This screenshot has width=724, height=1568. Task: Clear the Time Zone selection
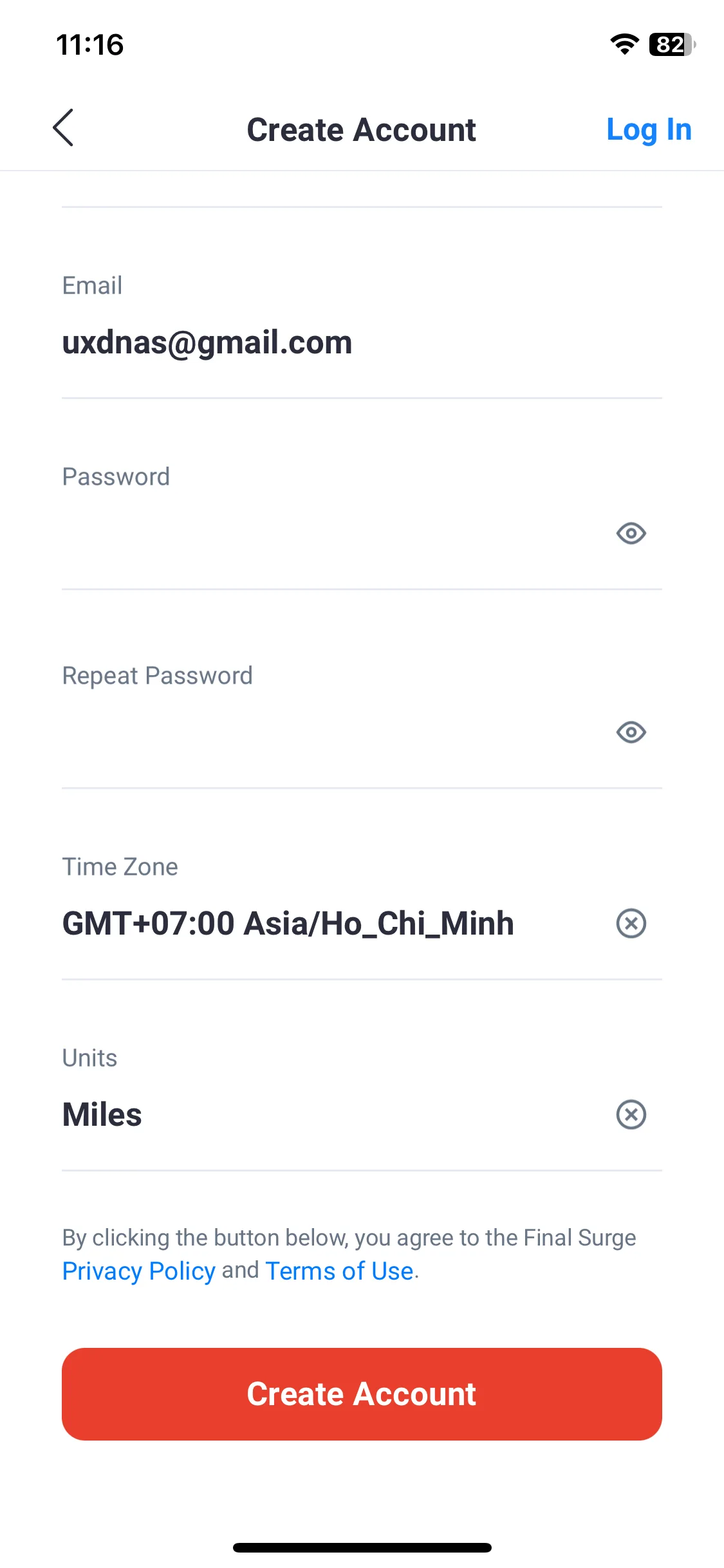pos(631,924)
